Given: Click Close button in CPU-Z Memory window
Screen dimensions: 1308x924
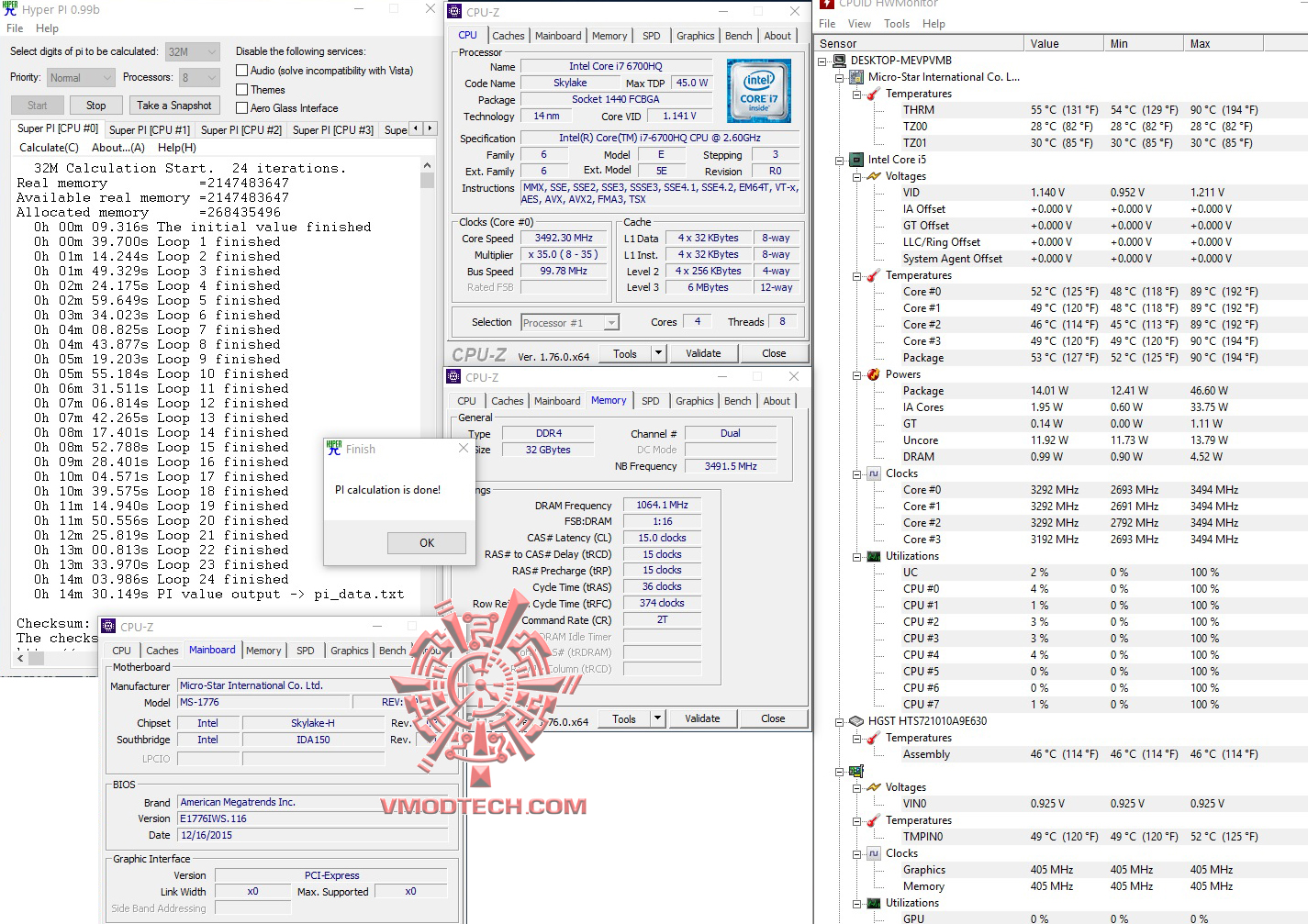Looking at the screenshot, I should point(773,718).
